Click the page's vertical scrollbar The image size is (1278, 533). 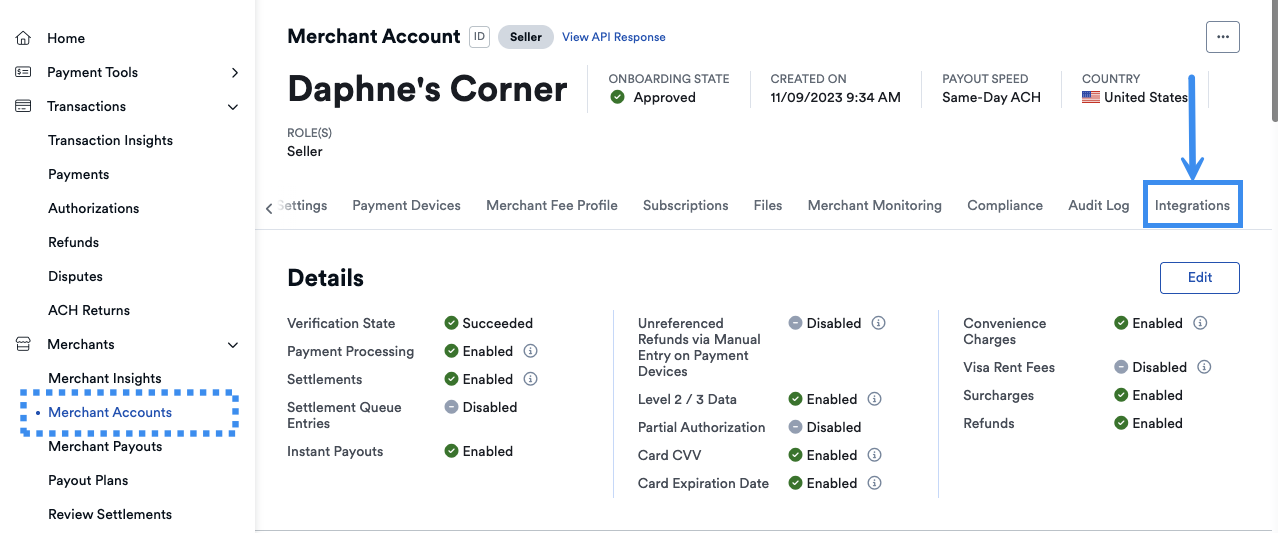point(1271,60)
